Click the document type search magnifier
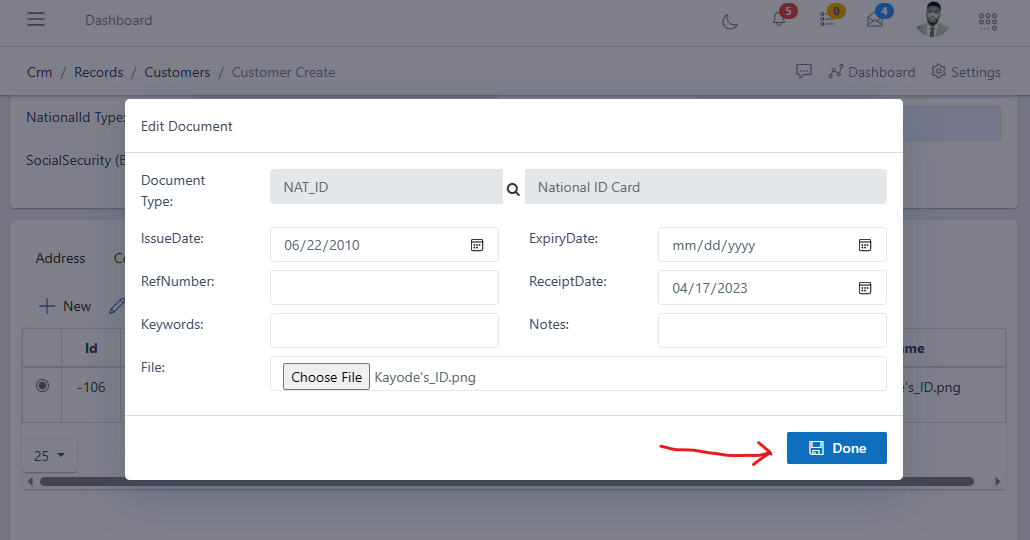 [513, 188]
